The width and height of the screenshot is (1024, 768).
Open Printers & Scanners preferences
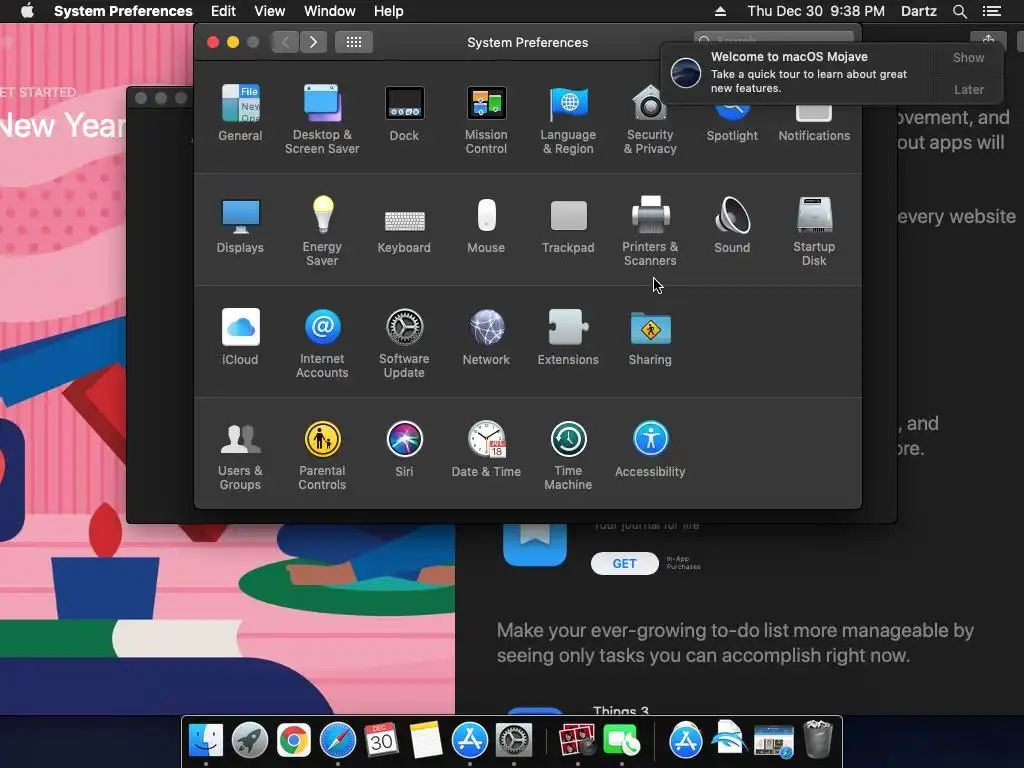650,231
